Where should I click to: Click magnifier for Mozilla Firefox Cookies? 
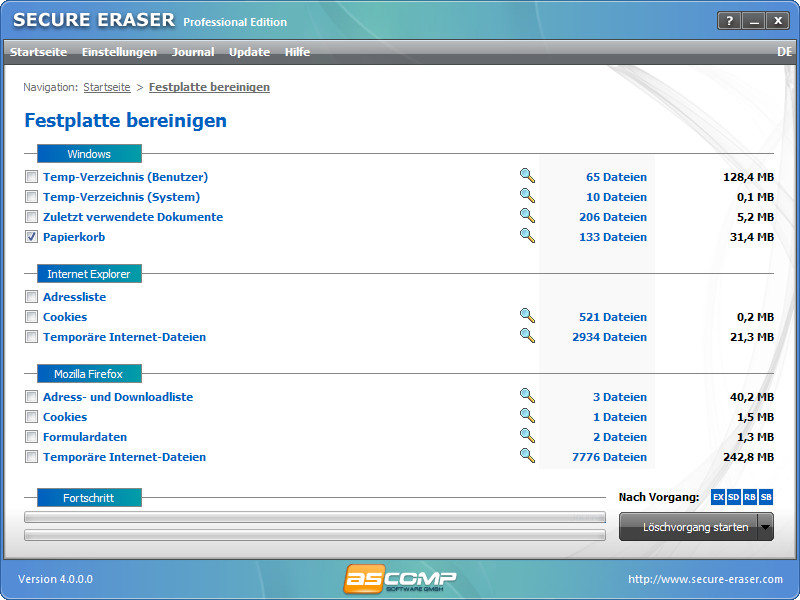[x=528, y=416]
